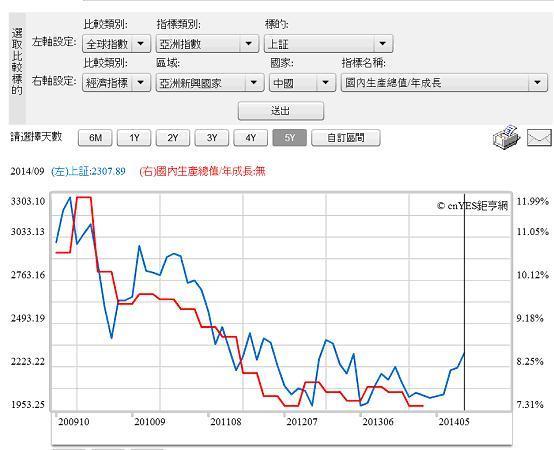Click the 11.05% right axis label
Screen dimensions: 554x450
coord(533,232)
